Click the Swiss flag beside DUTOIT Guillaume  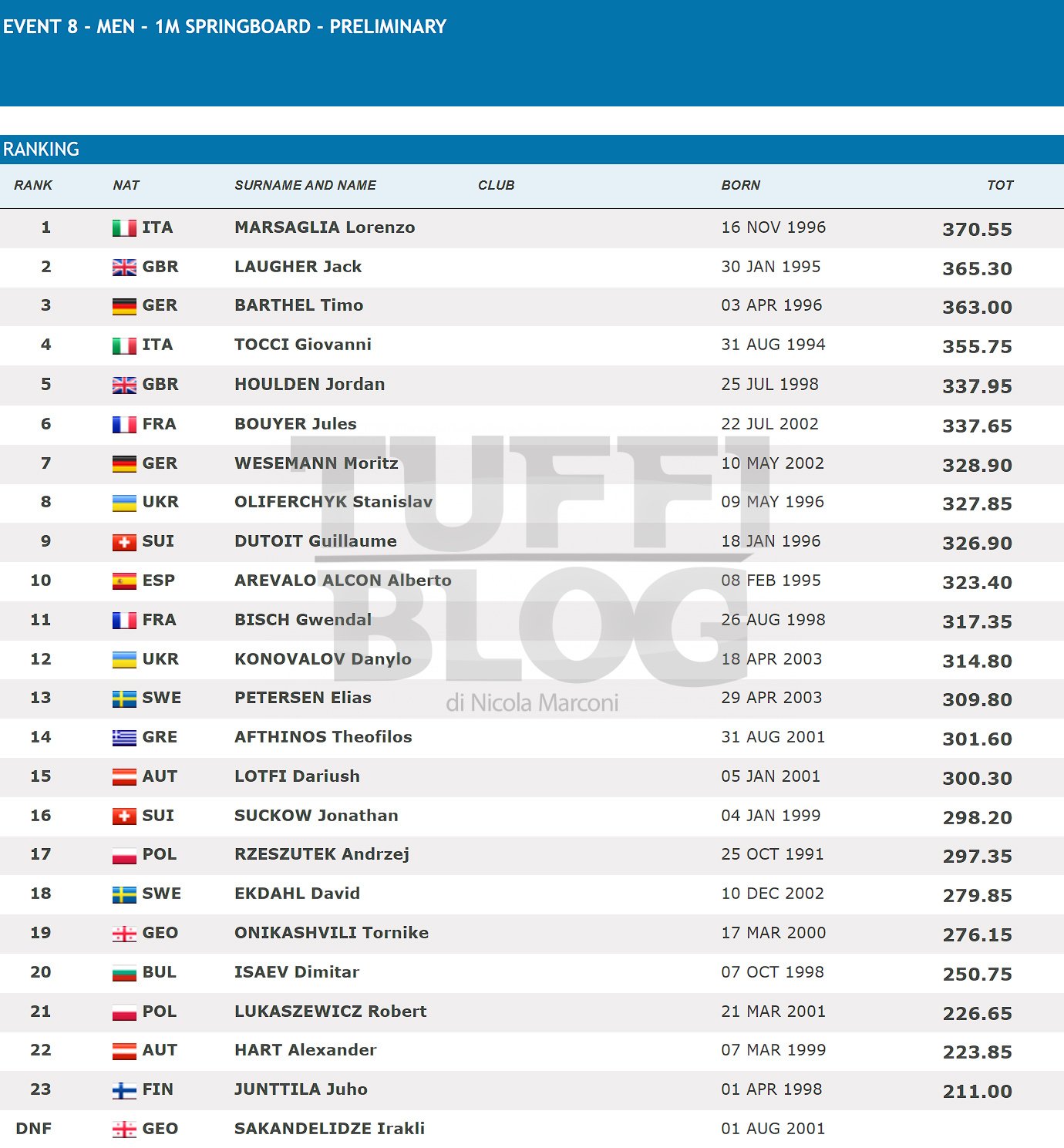pyautogui.click(x=124, y=542)
